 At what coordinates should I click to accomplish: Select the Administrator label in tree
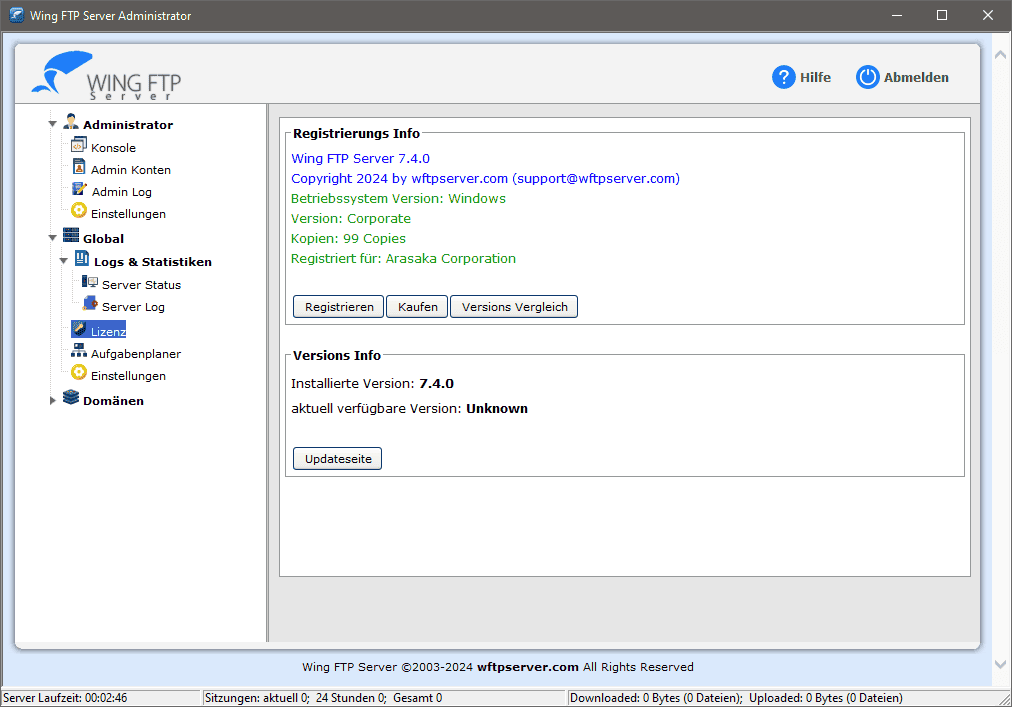[128, 125]
